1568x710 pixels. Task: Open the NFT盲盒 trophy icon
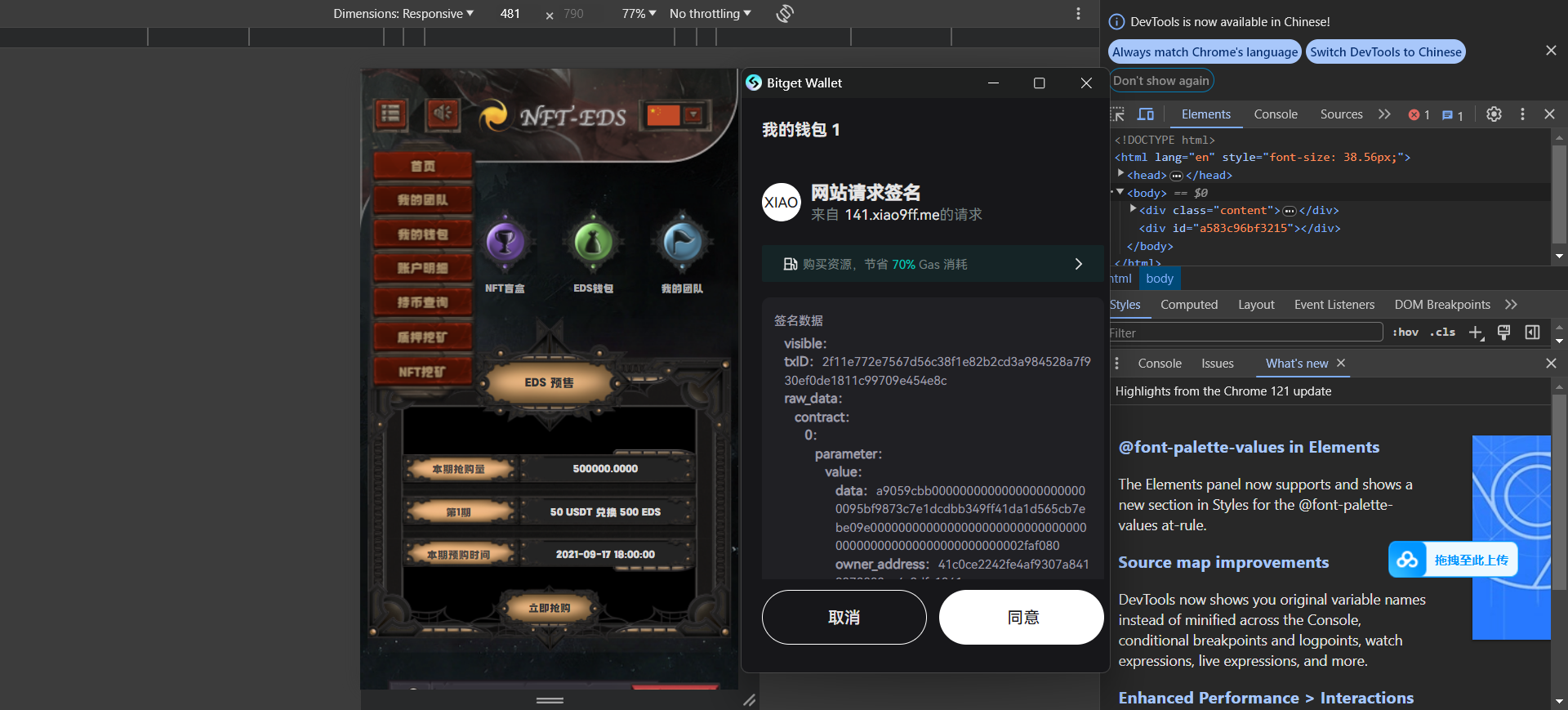pos(505,242)
